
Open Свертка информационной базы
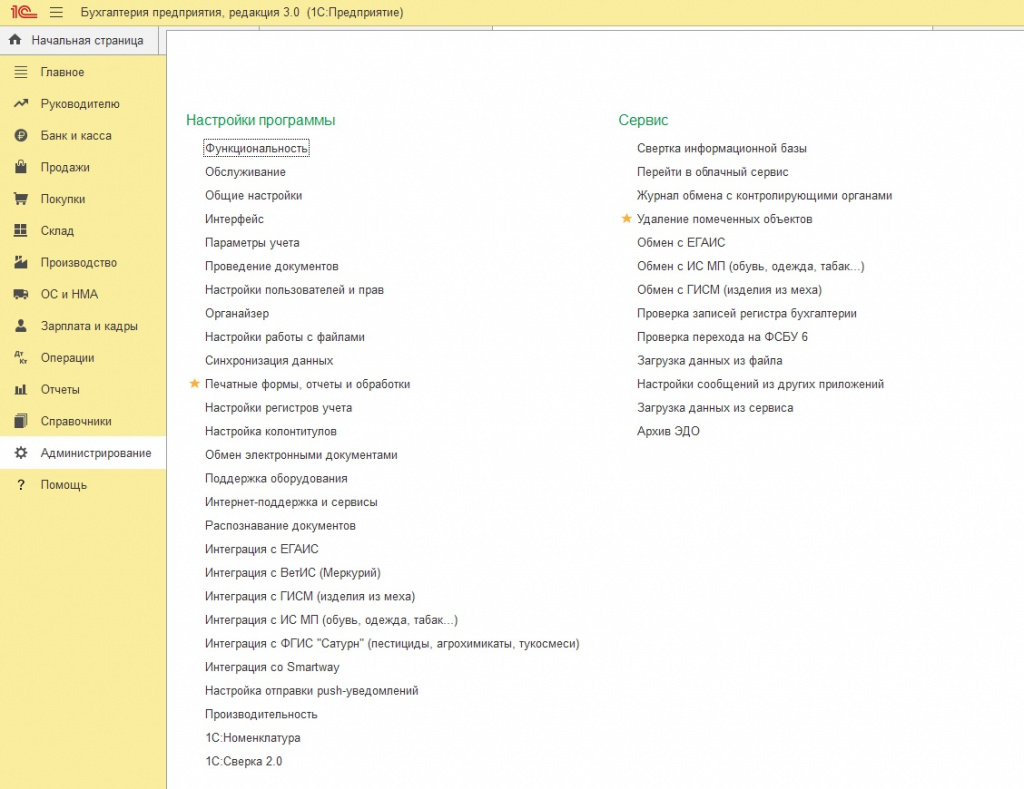[x=722, y=148]
